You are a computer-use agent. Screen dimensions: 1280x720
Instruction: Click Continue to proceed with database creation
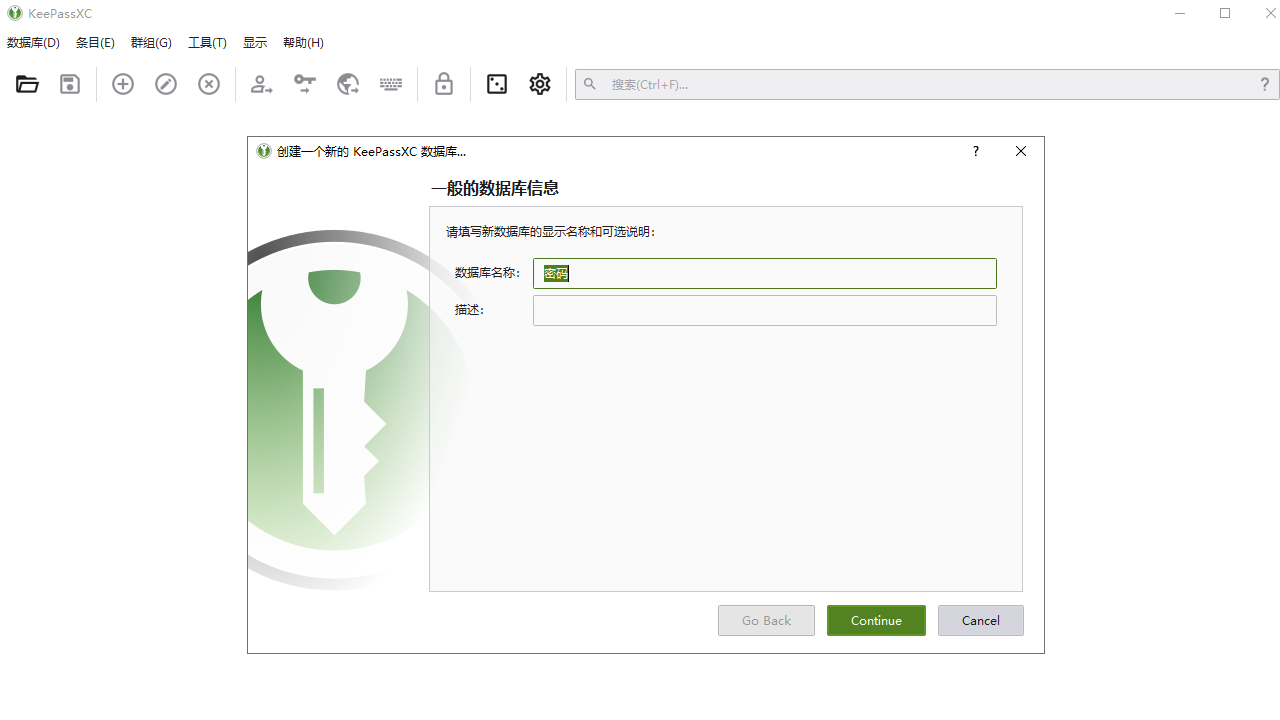[876, 620]
